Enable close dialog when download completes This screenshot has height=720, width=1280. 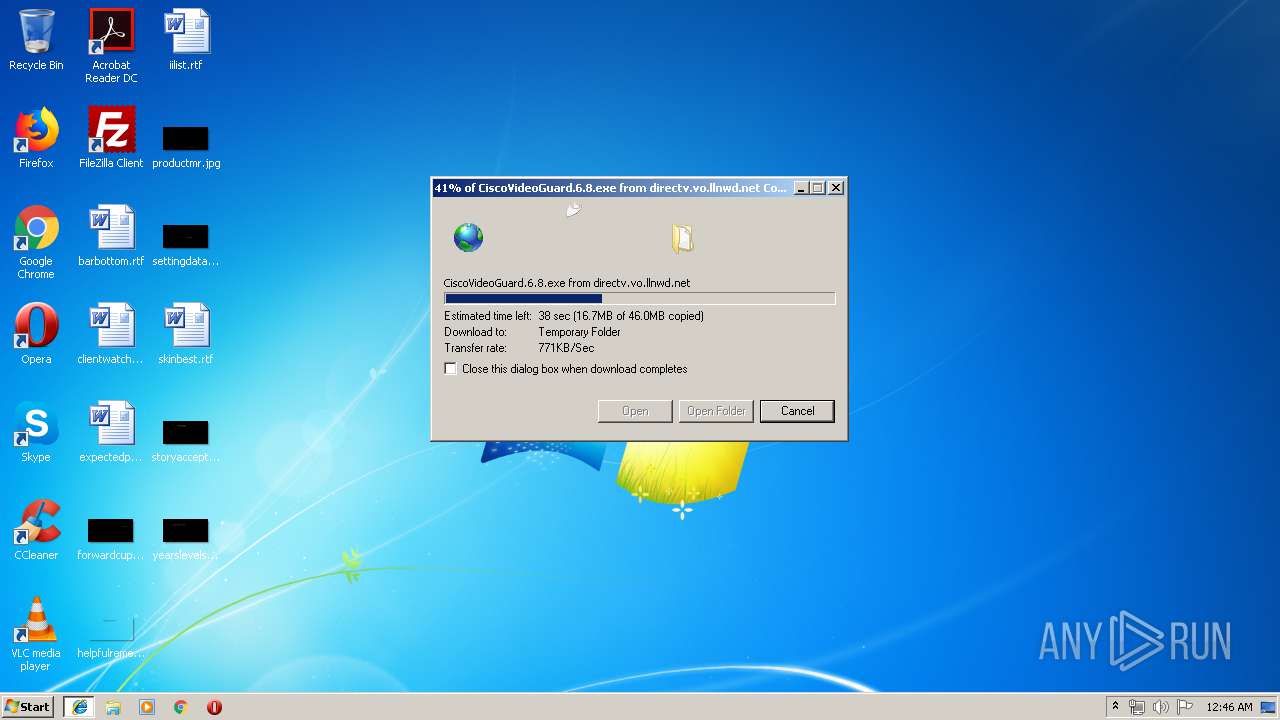coord(451,369)
